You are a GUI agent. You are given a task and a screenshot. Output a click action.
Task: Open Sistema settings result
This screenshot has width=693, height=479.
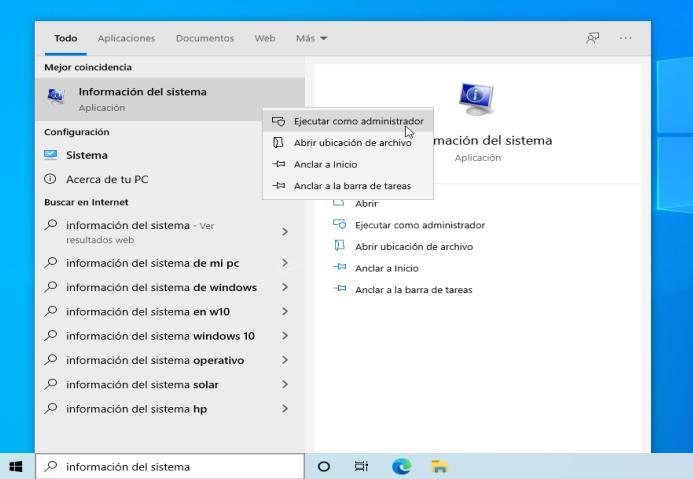(170, 155)
